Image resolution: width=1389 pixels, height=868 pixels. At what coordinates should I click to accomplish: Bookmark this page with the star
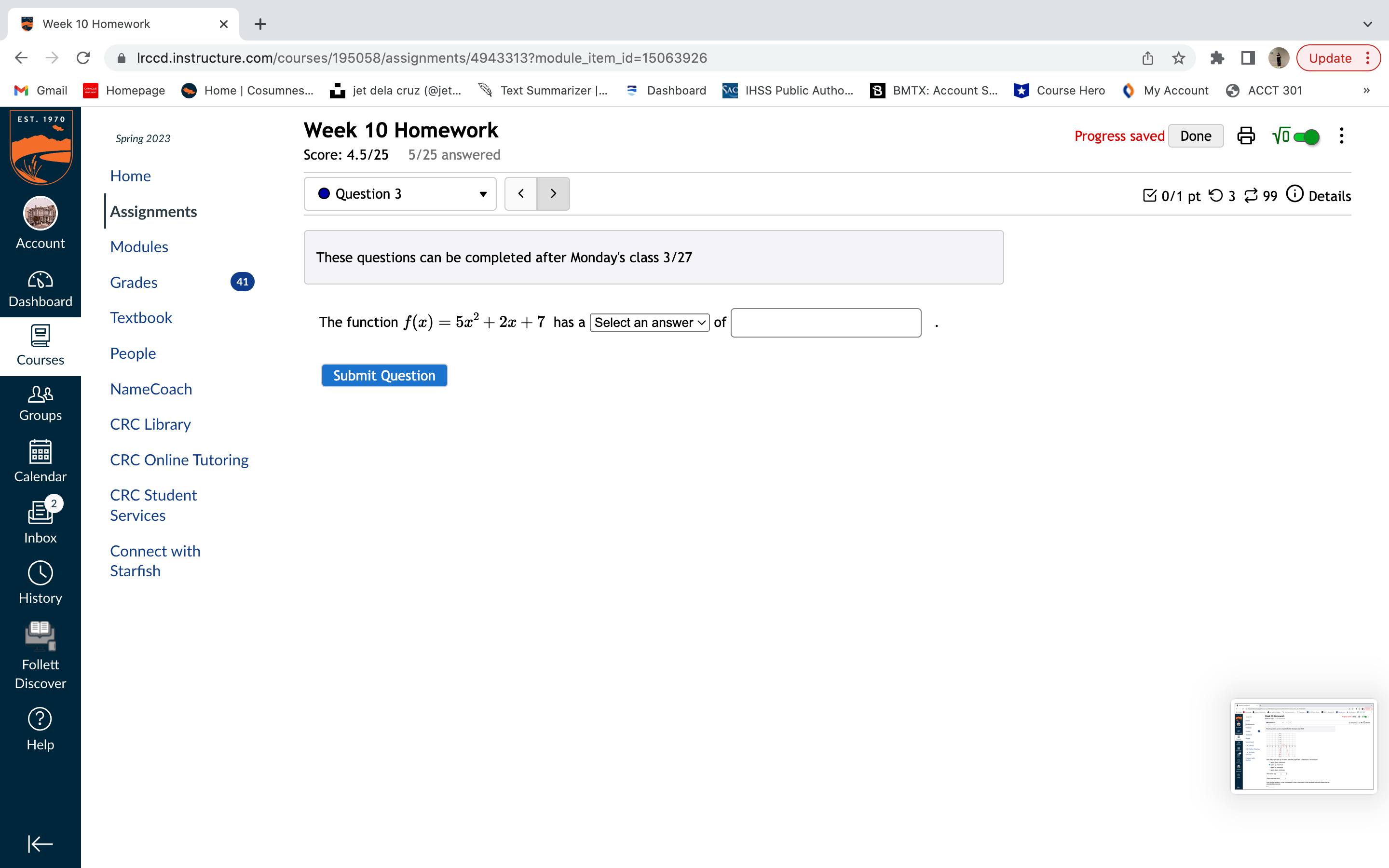coord(1178,58)
